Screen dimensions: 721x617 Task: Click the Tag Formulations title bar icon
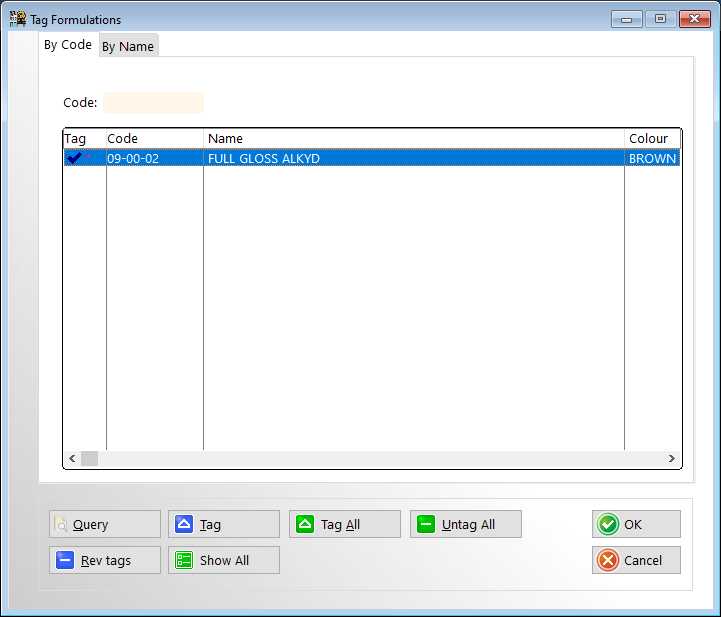pyautogui.click(x=17, y=19)
